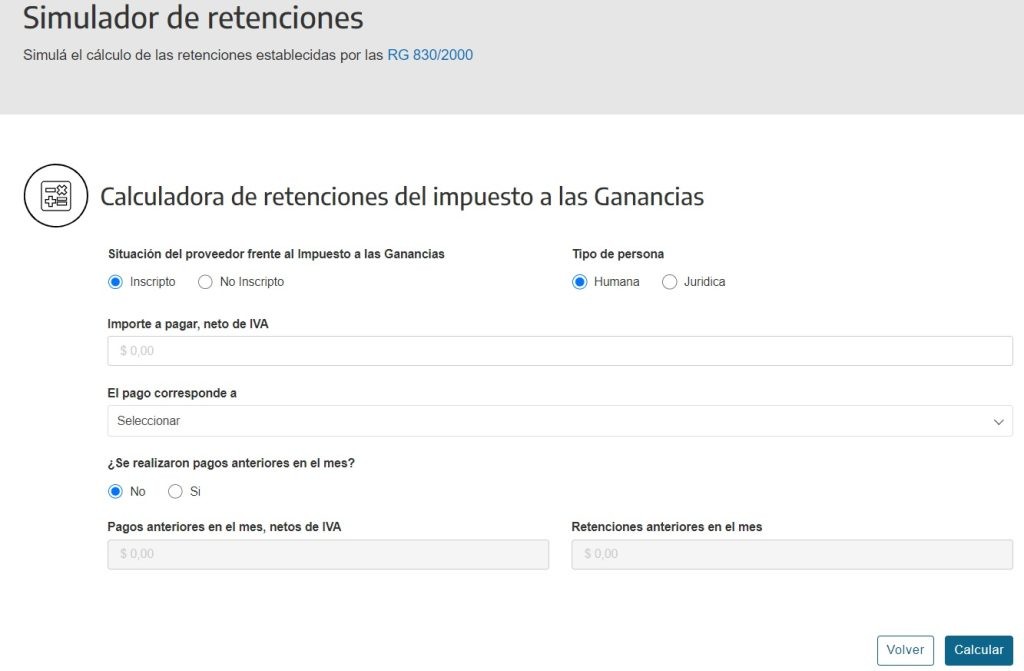Click the chevron arrow of the Seleccionar combo

[998, 421]
